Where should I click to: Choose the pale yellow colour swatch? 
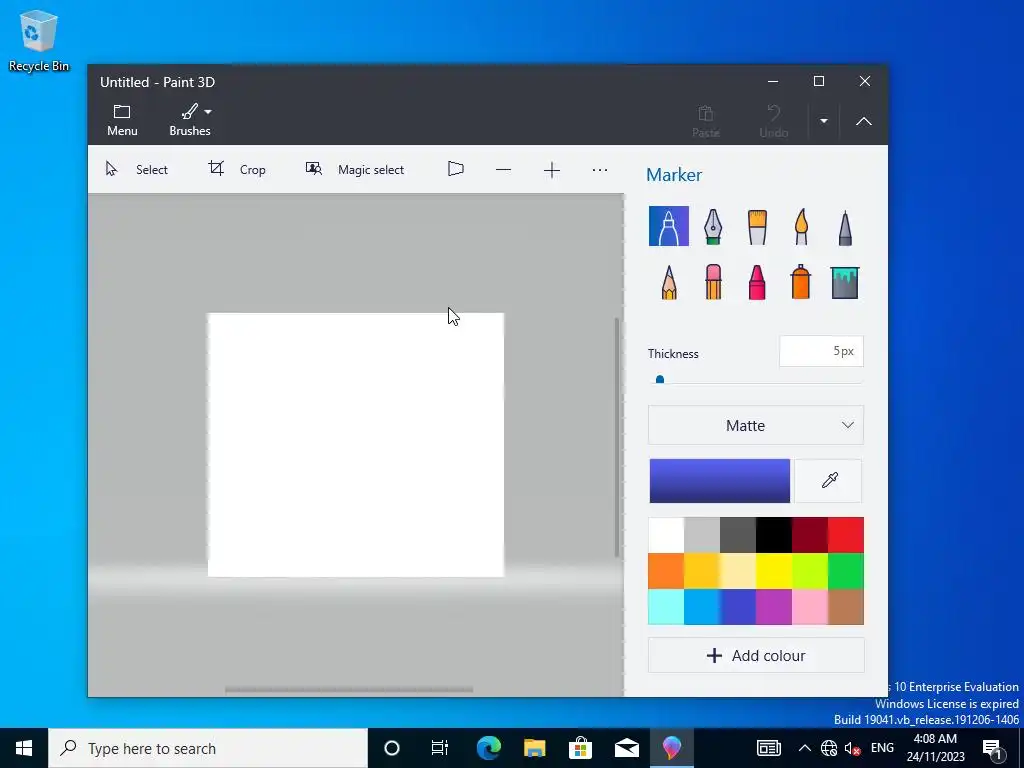point(738,571)
